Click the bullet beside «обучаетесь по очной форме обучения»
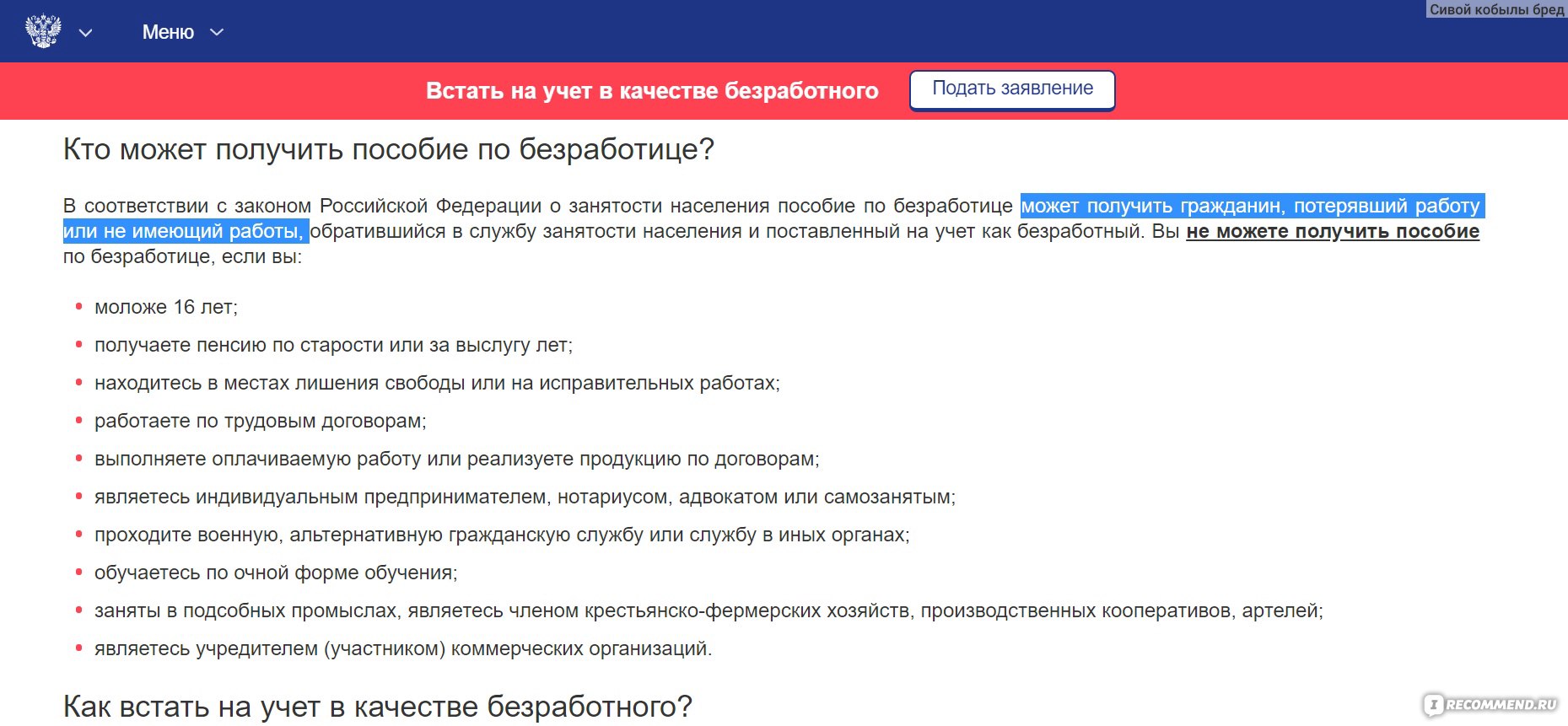The width and height of the screenshot is (1568, 726). (80, 569)
